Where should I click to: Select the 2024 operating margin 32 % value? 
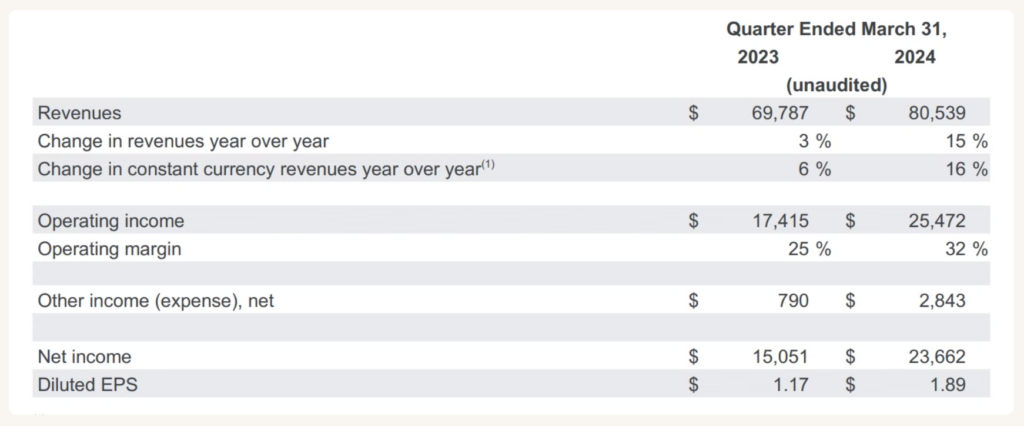pos(967,250)
